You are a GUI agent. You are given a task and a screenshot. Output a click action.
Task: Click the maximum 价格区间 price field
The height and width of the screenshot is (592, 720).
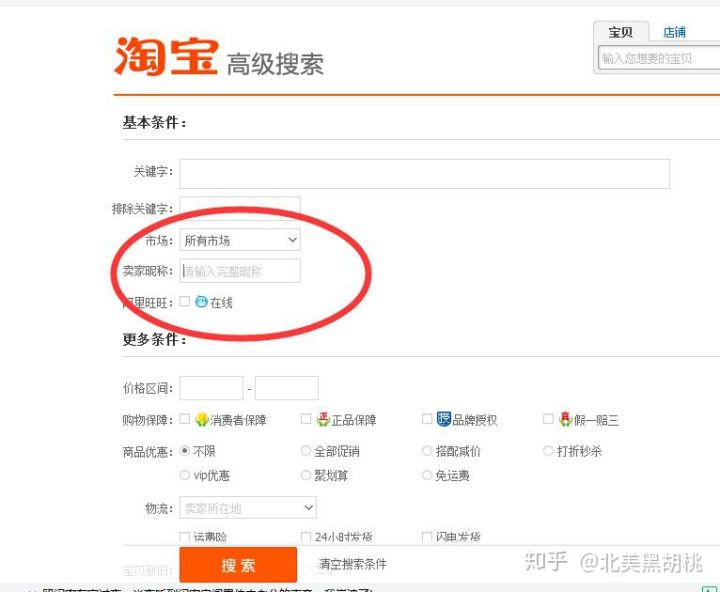[287, 388]
